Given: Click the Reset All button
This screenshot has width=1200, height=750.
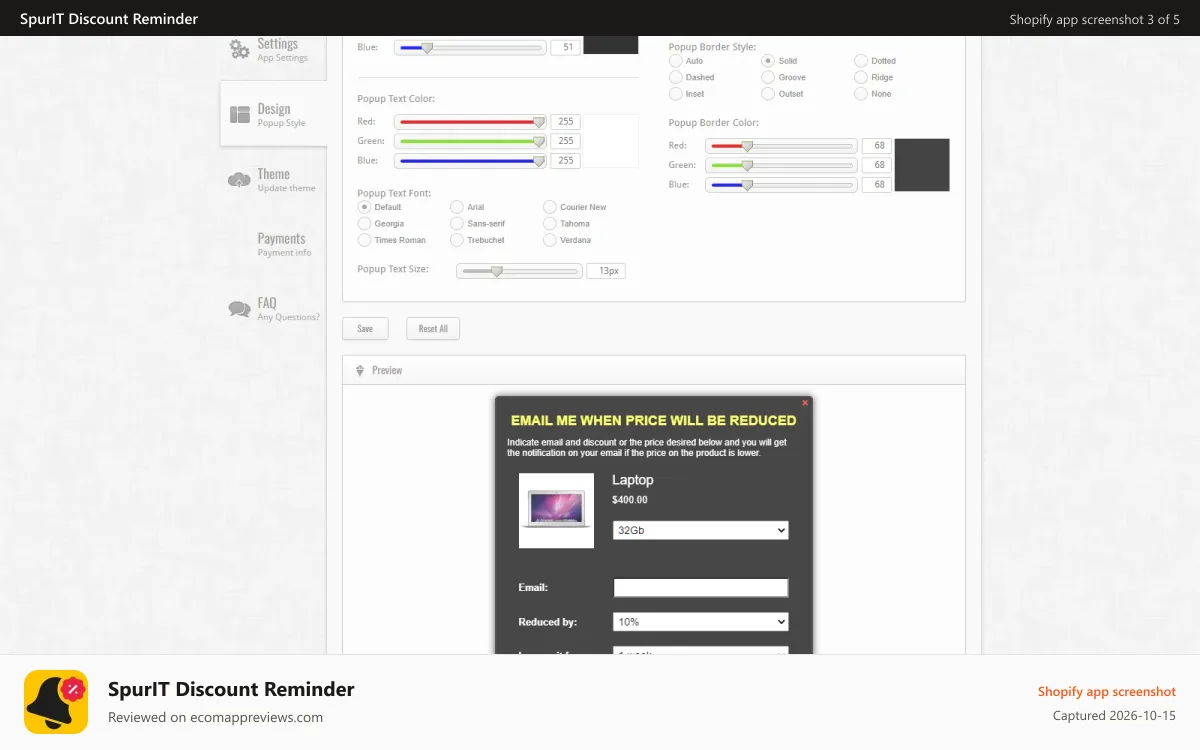Looking at the screenshot, I should click(433, 329).
